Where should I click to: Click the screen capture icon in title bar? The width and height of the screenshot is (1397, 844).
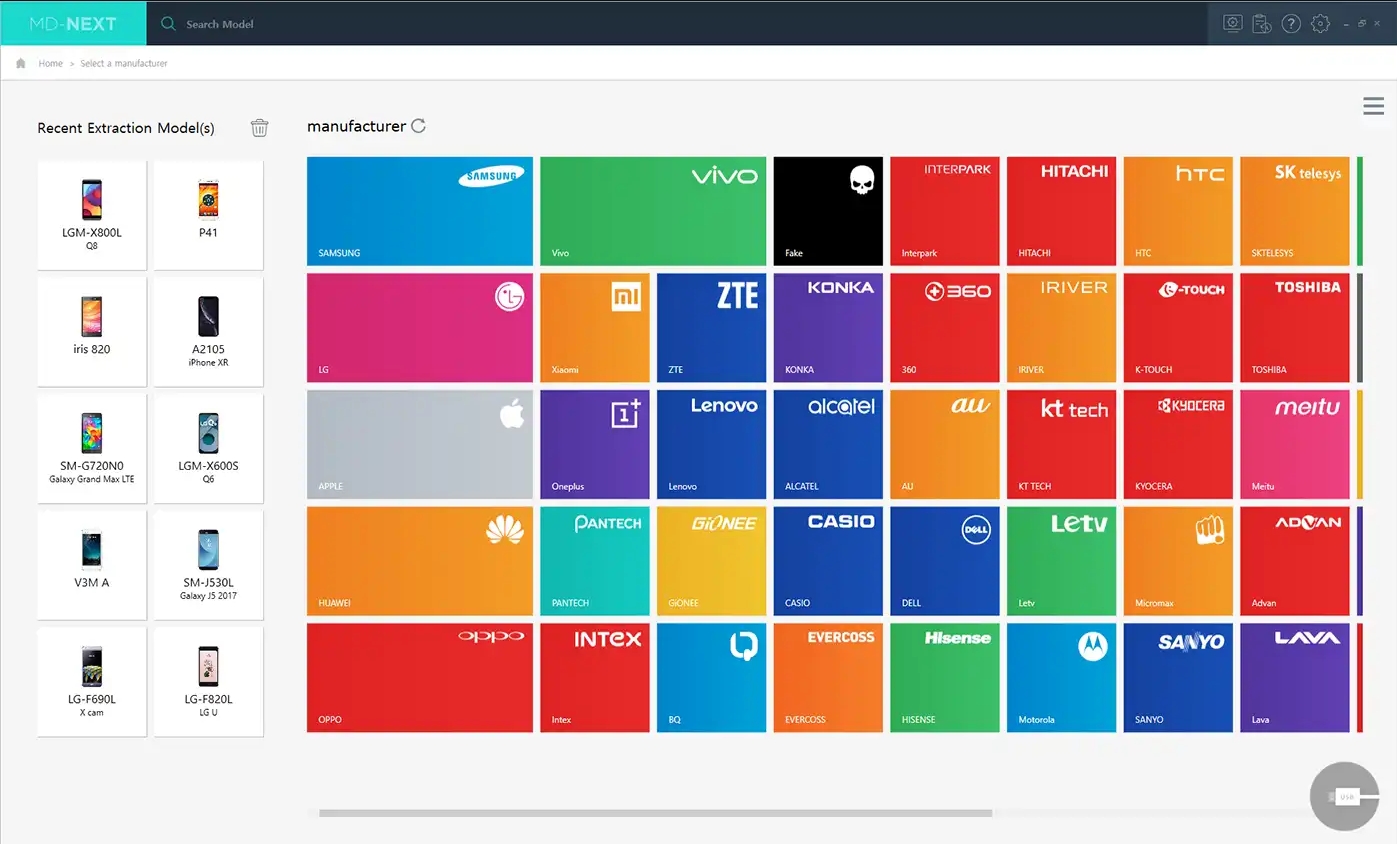1233,23
